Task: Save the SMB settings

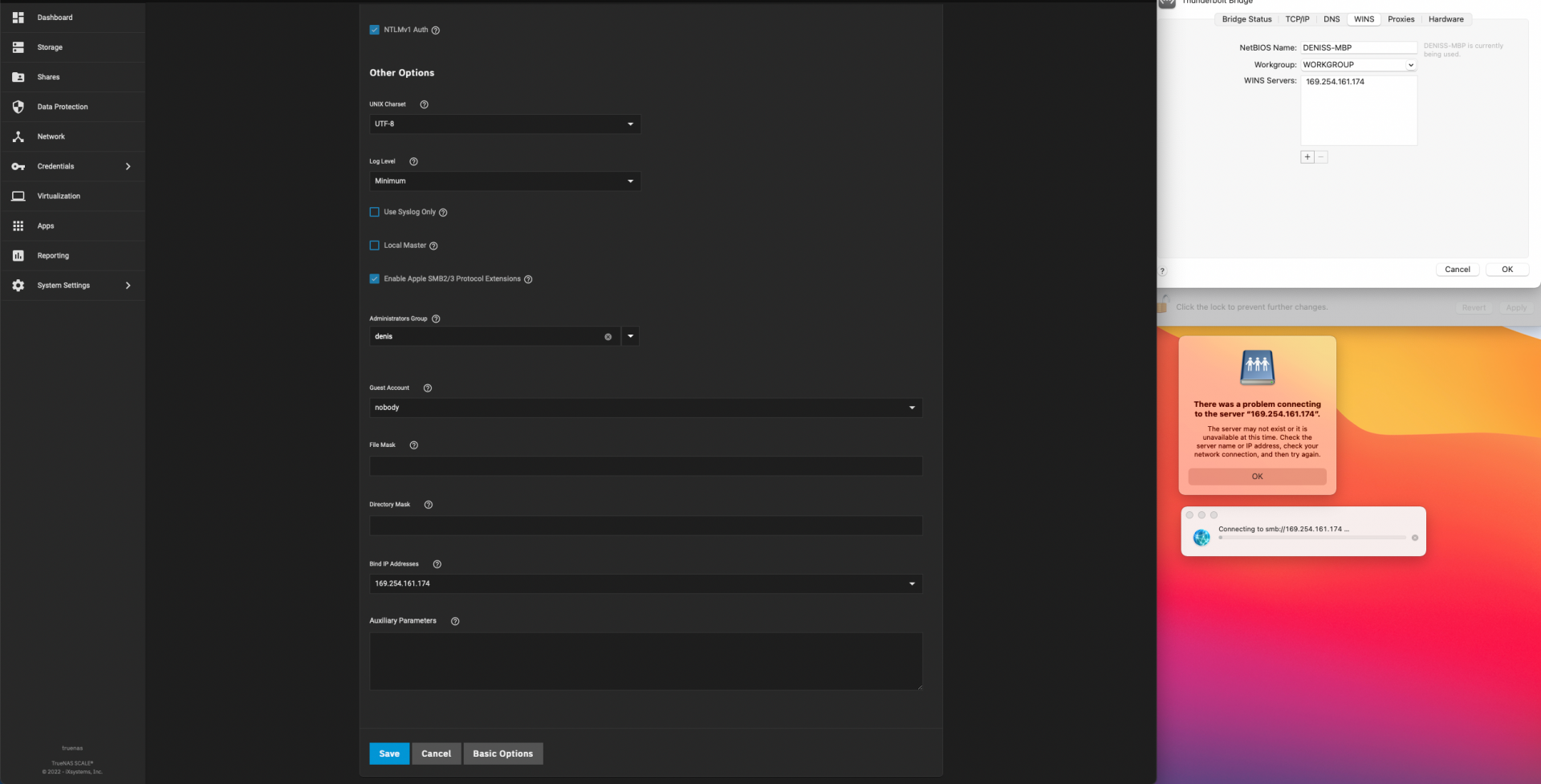Action: pos(389,754)
